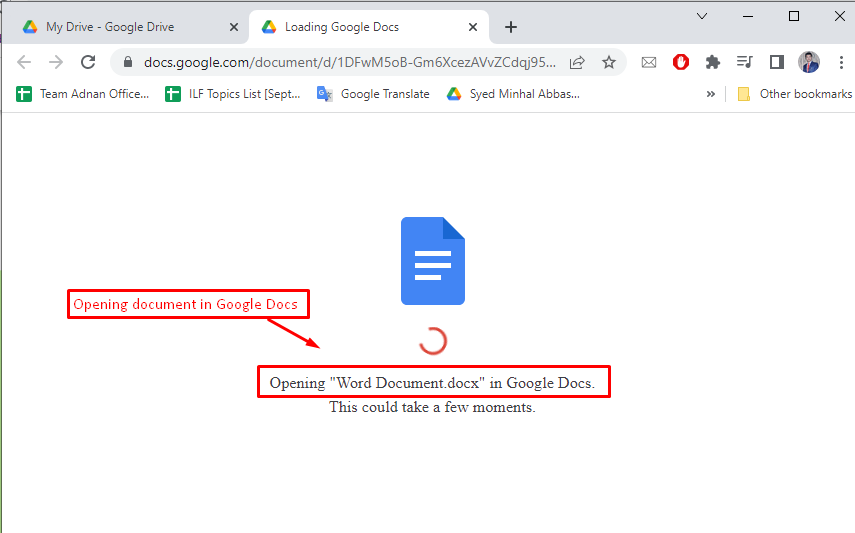
Task: Maximize the Chrome window
Action: coord(794,16)
